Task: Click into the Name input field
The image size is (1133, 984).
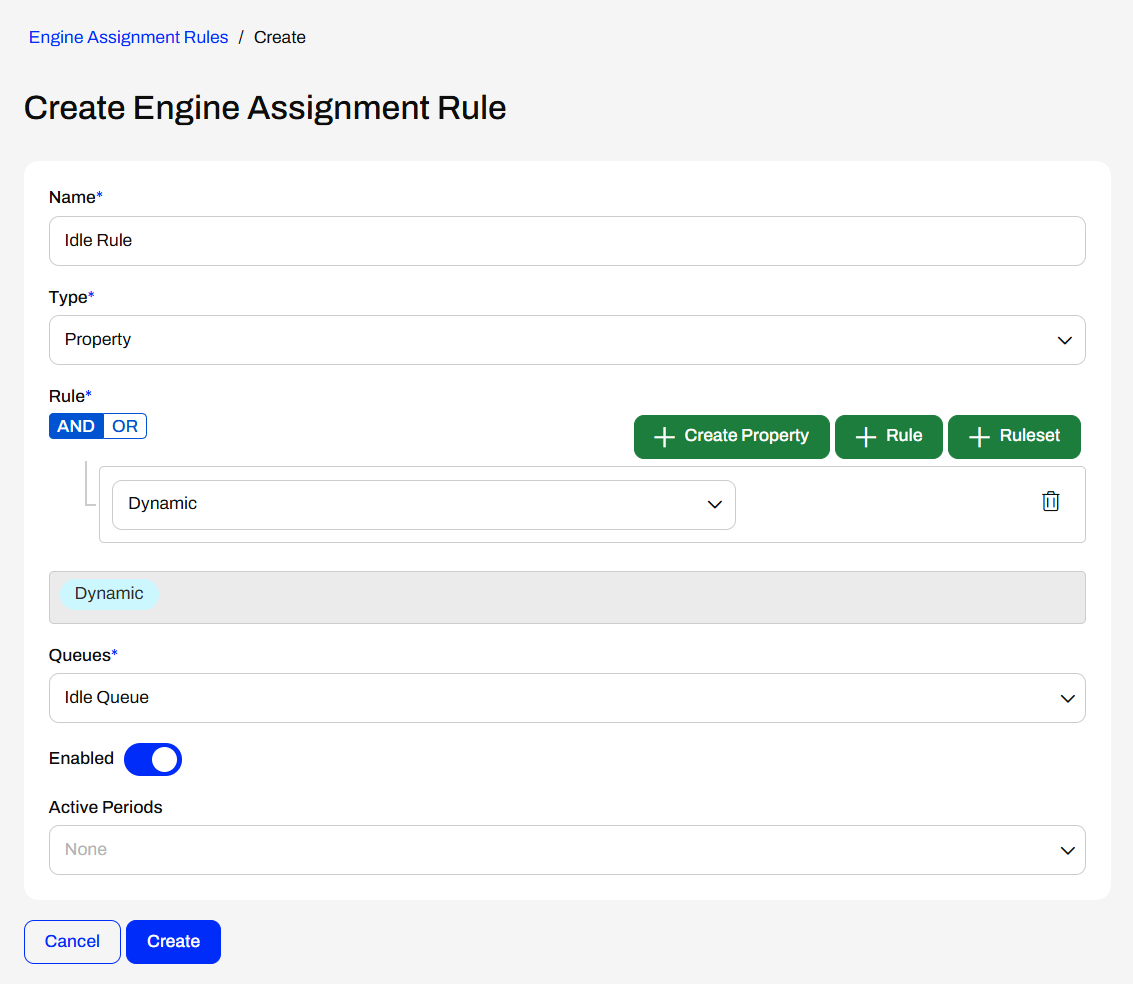Action: point(567,241)
